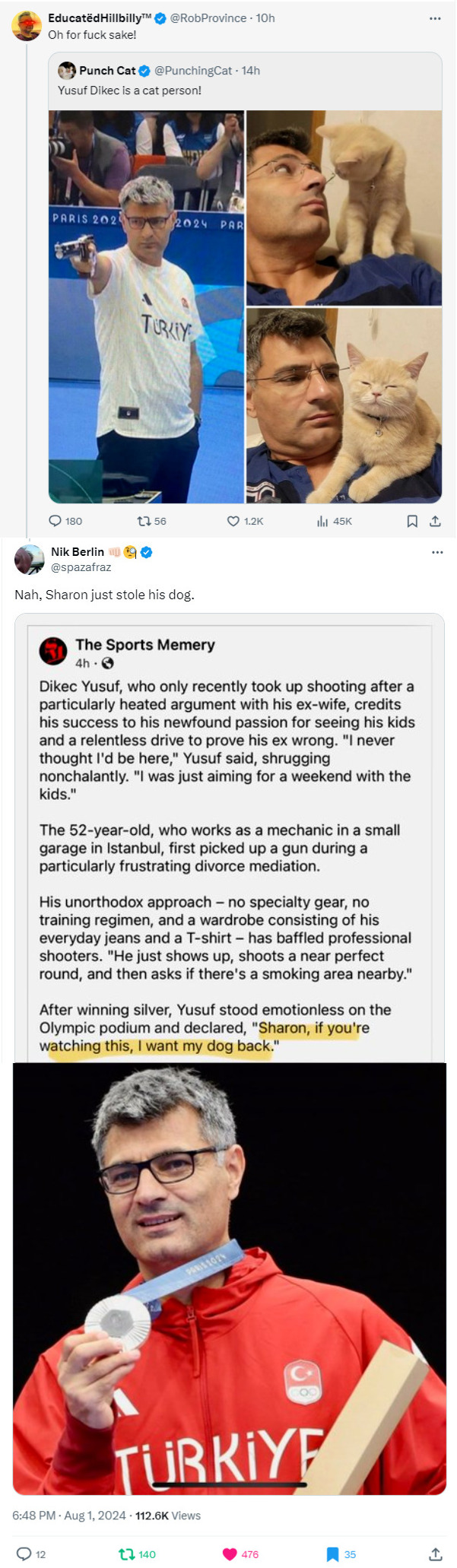
Task: Click Nik Berlin's profile avatar
Action: (30, 560)
